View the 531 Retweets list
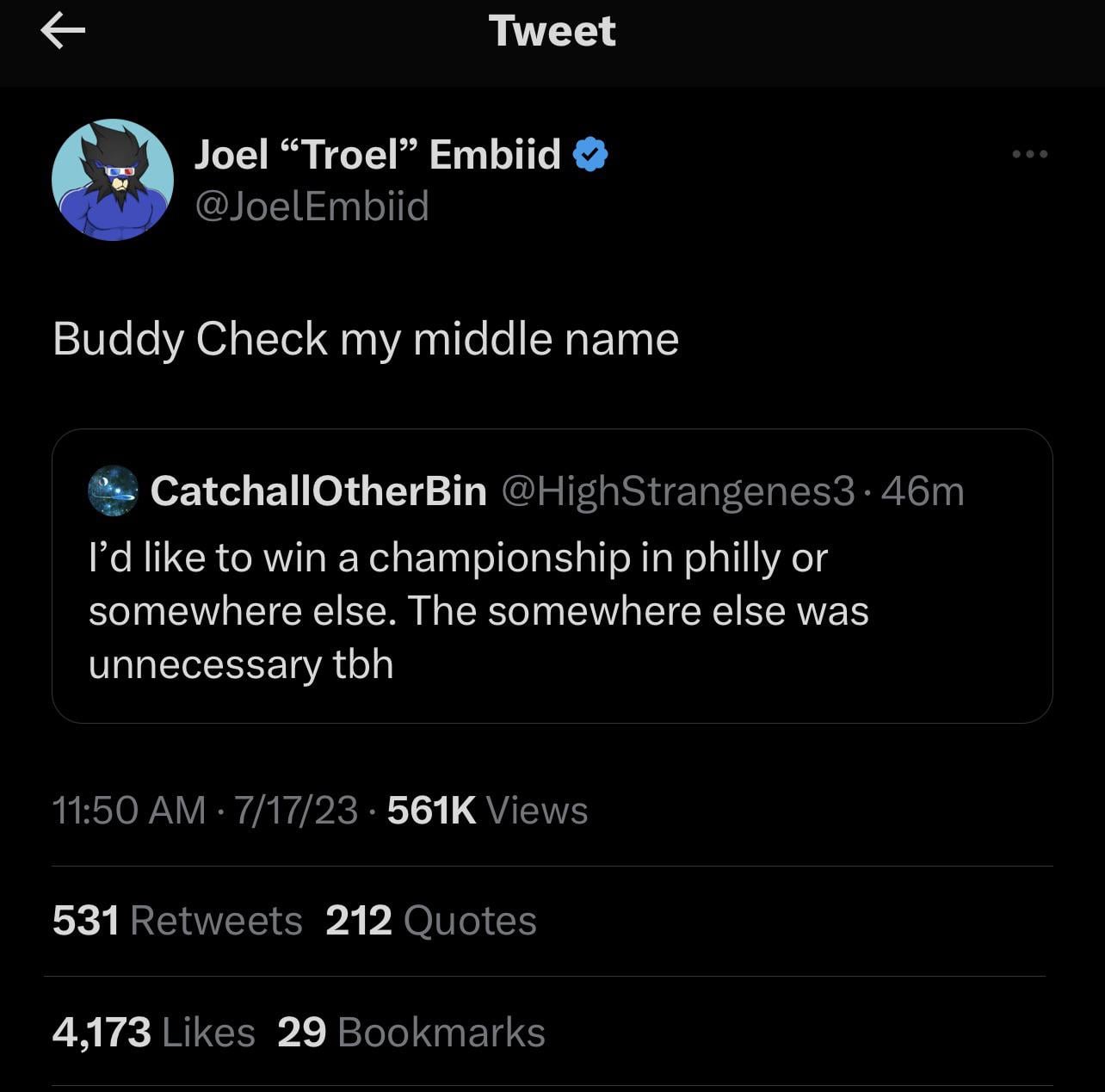1105x1092 pixels. pos(177,920)
